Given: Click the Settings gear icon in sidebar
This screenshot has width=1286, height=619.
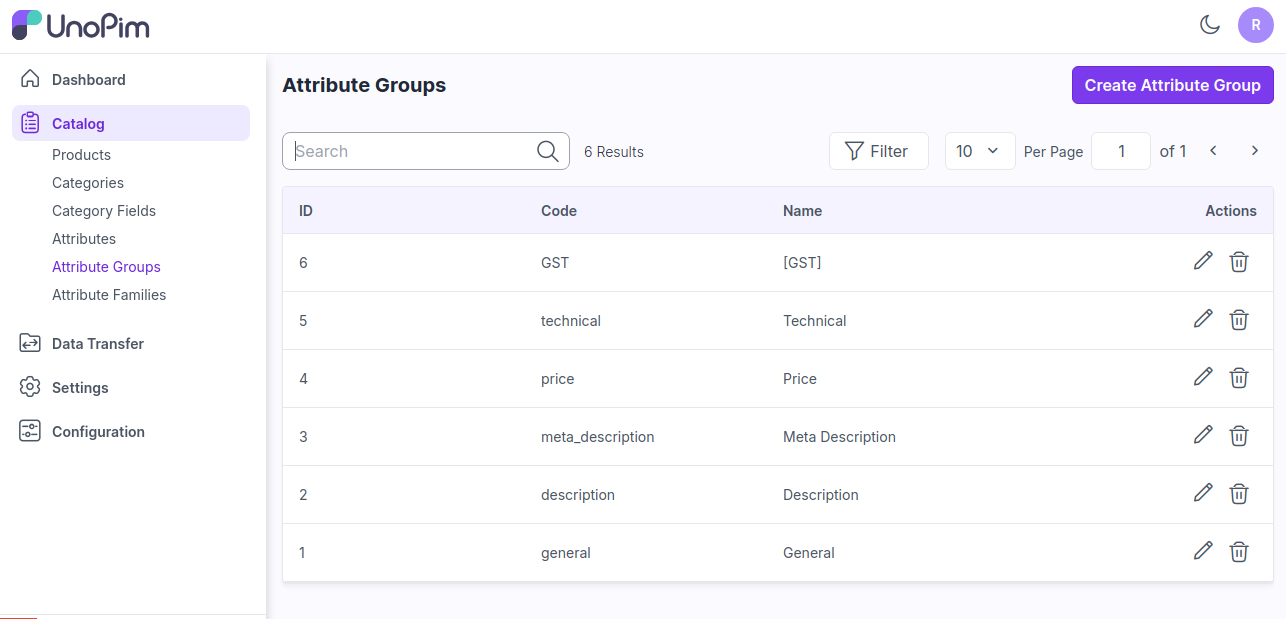Looking at the screenshot, I should click(29, 387).
